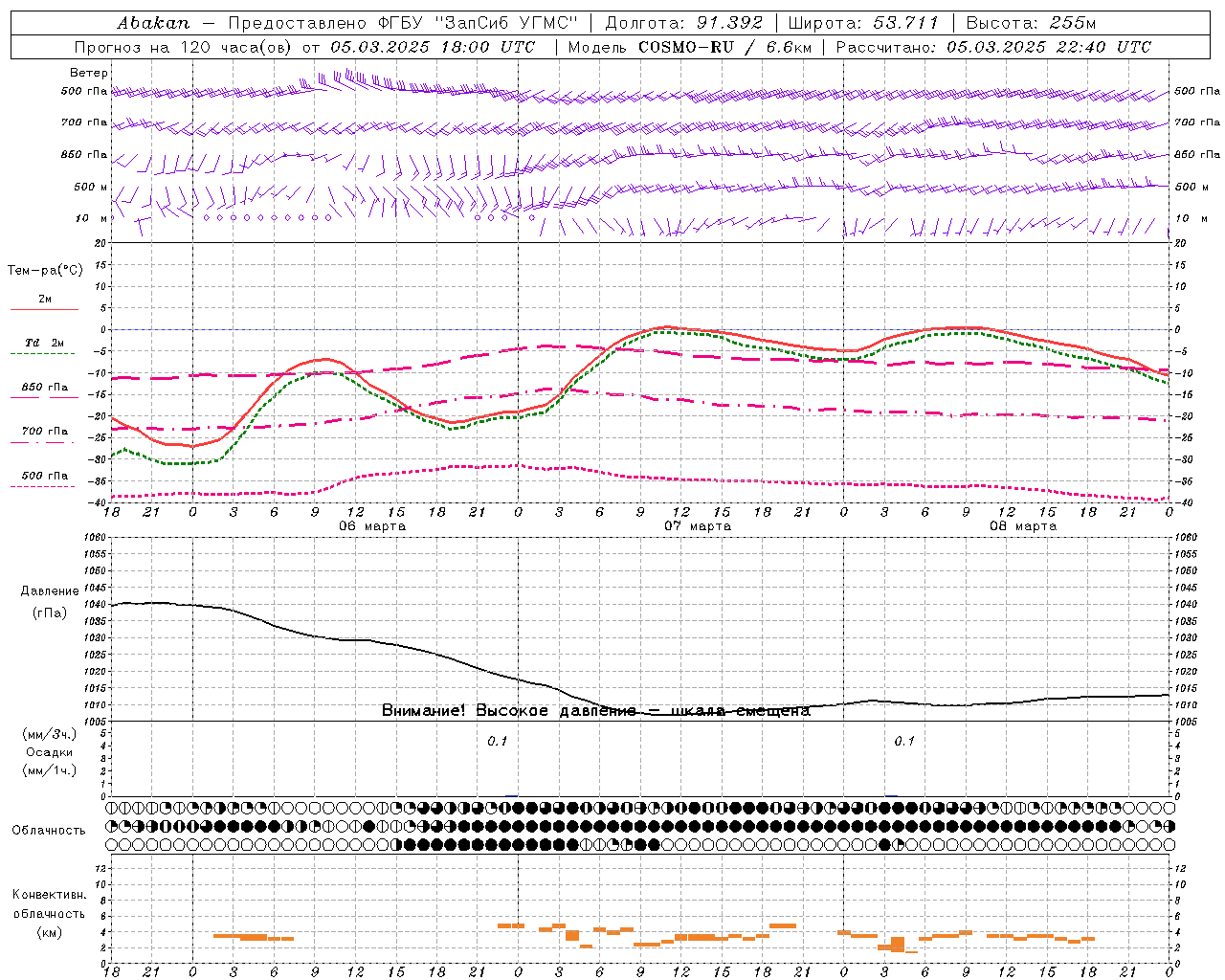Image resolution: width=1225 pixels, height=980 pixels.
Task: Click the (мм/1ч.) precipitation unit label
Action: [50, 770]
